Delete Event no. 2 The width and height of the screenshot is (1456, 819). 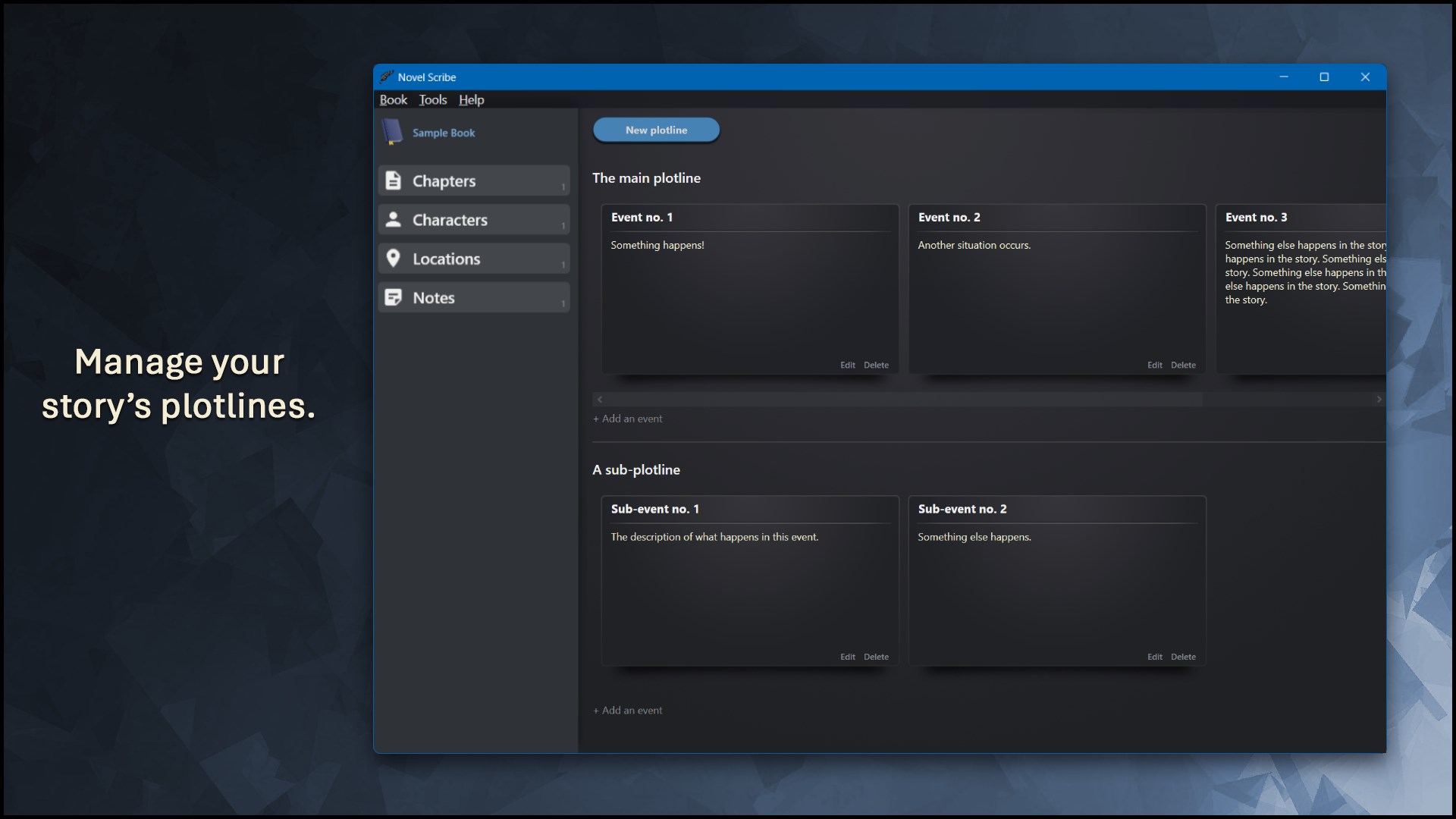pyautogui.click(x=1183, y=365)
